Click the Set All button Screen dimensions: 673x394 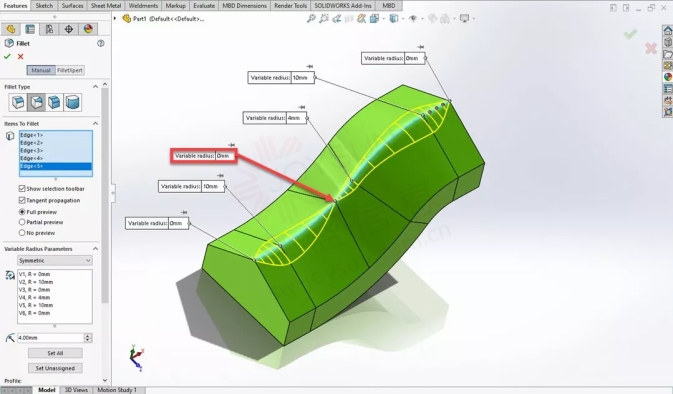tap(55, 353)
